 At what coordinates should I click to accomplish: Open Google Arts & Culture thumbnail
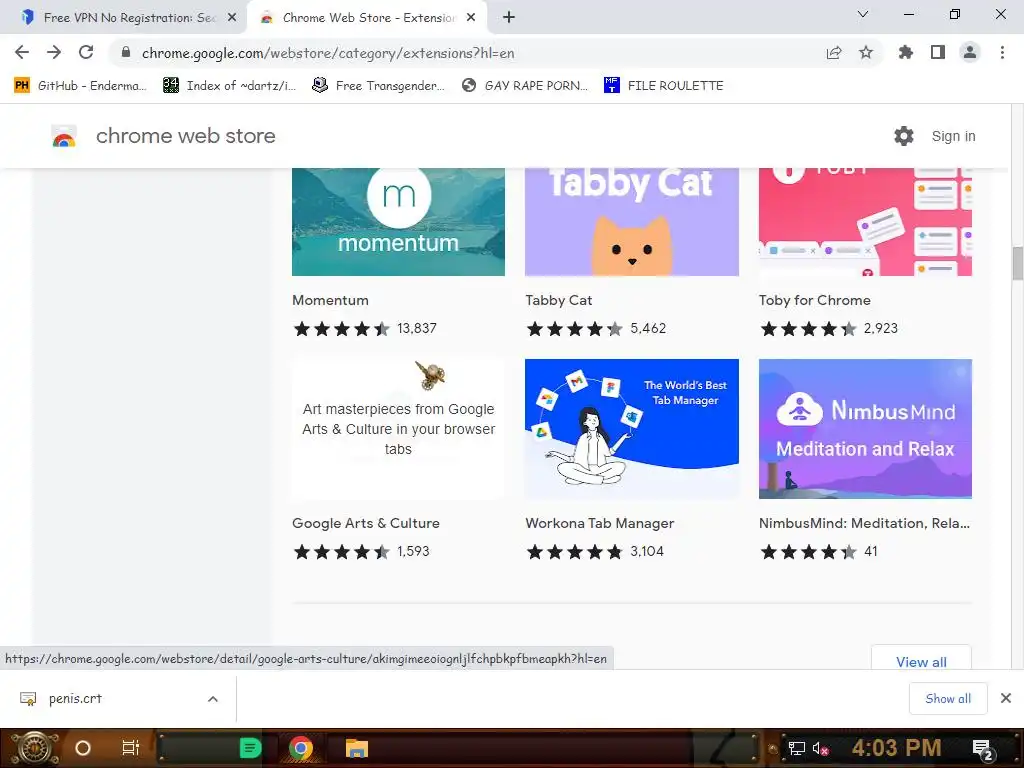(x=398, y=428)
